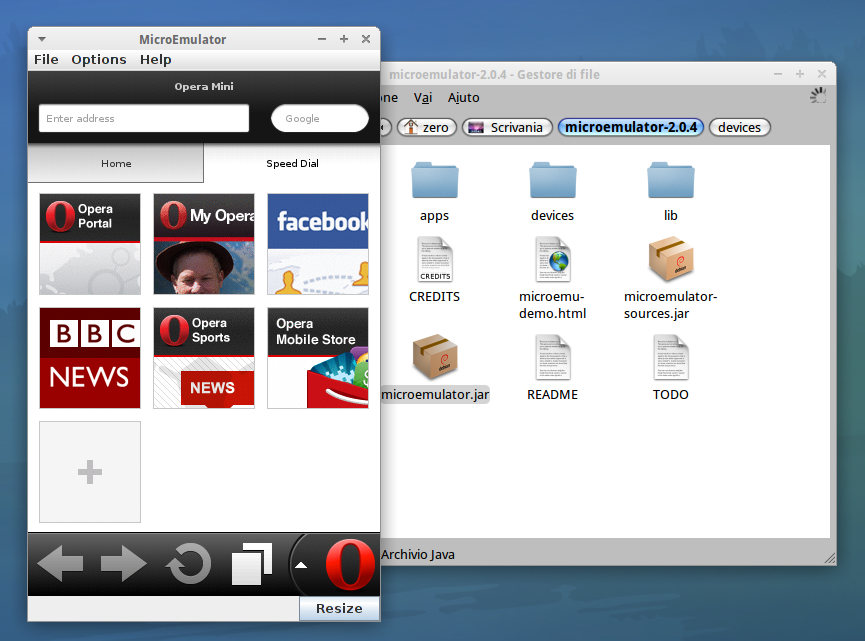The width and height of the screenshot is (865, 641).
Task: Go to devices in path bar
Action: [x=739, y=127]
